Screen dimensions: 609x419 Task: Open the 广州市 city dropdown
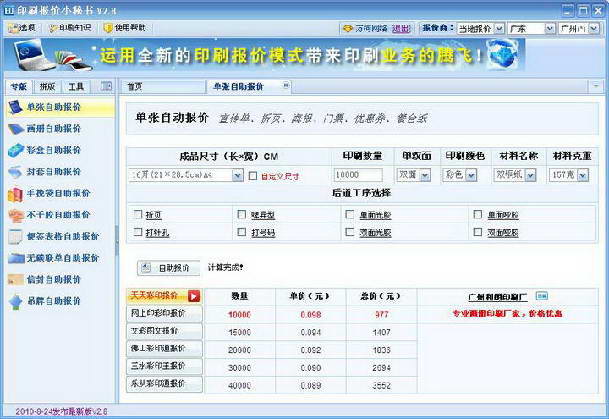coord(594,28)
